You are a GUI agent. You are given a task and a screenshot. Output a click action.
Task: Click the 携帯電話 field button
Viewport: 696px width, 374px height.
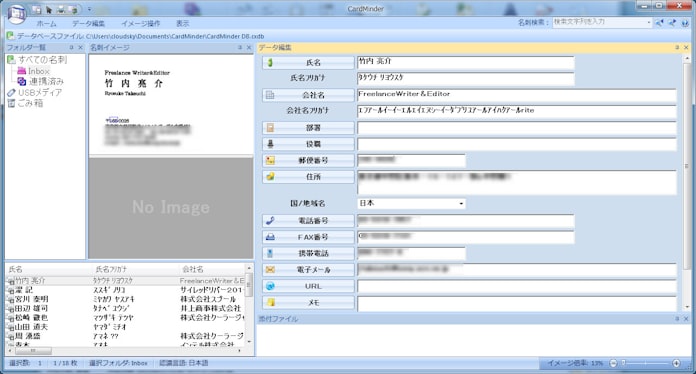[x=308, y=253]
